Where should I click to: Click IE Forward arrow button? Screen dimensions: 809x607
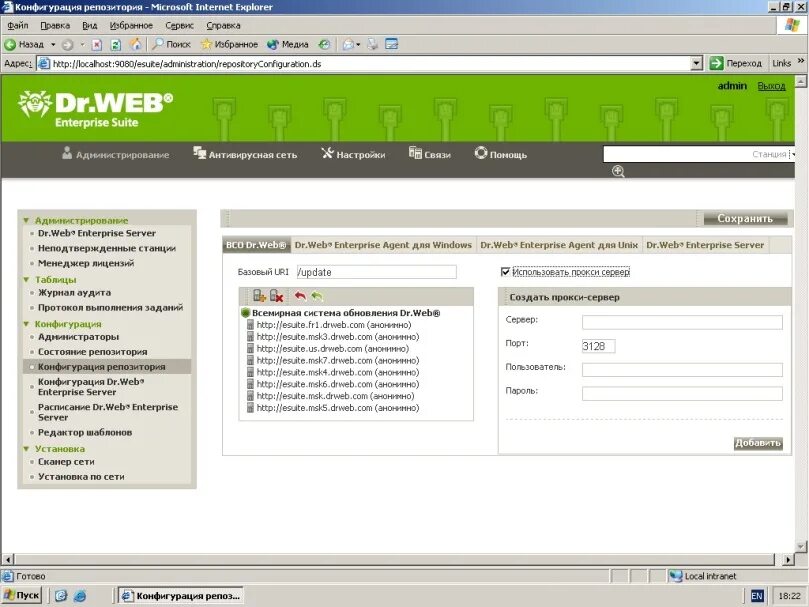click(x=67, y=44)
